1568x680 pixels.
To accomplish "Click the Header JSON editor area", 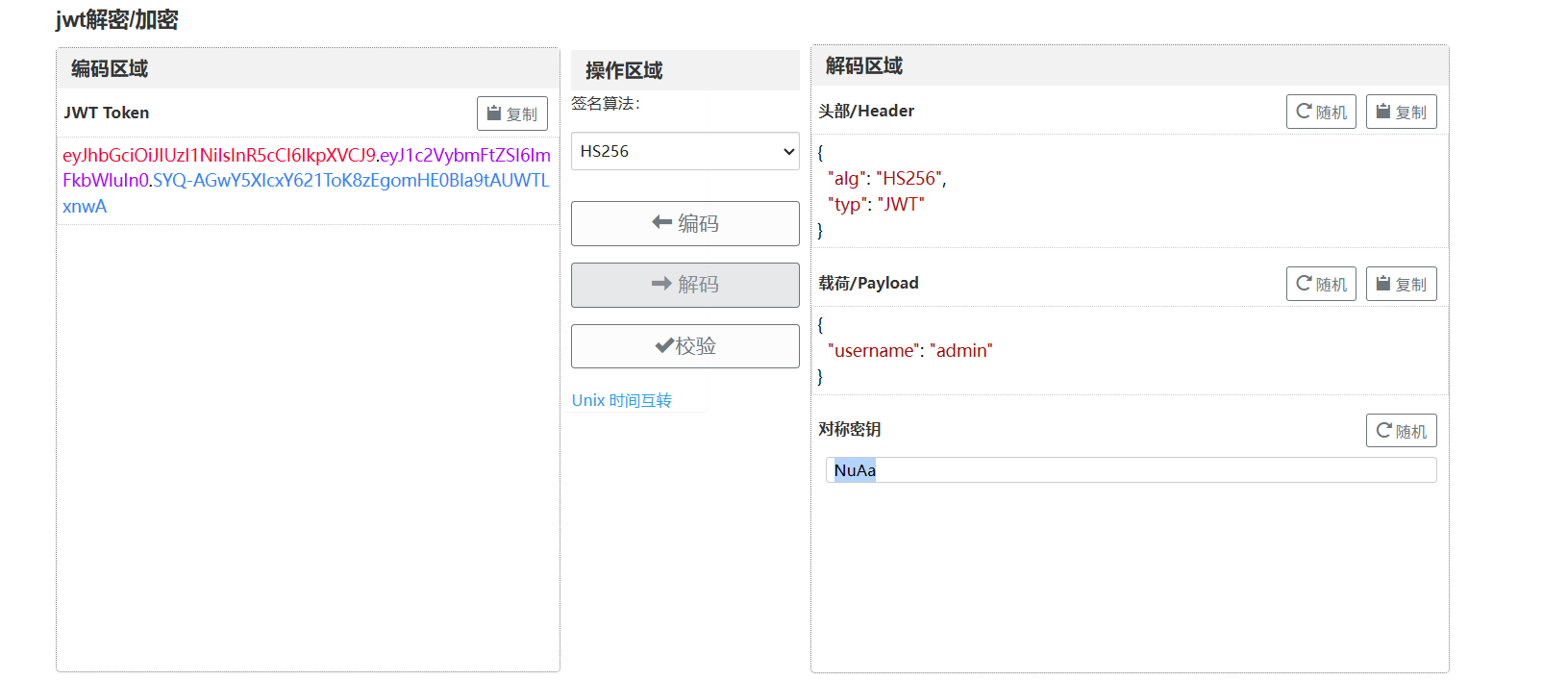I will point(1131,191).
